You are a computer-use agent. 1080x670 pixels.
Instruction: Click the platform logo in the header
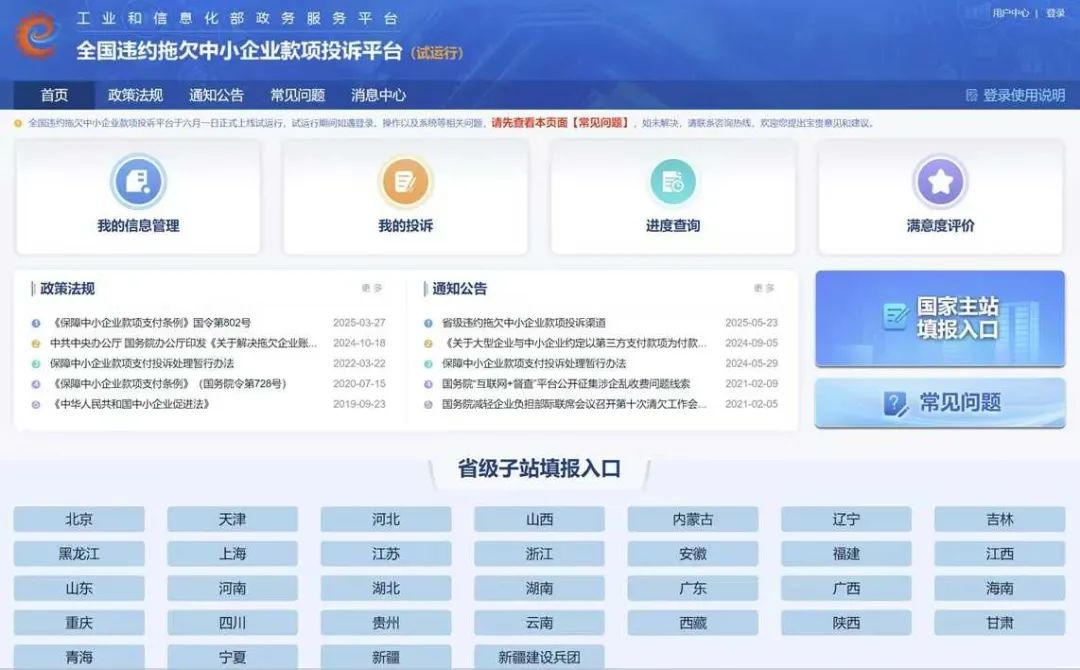tap(38, 35)
